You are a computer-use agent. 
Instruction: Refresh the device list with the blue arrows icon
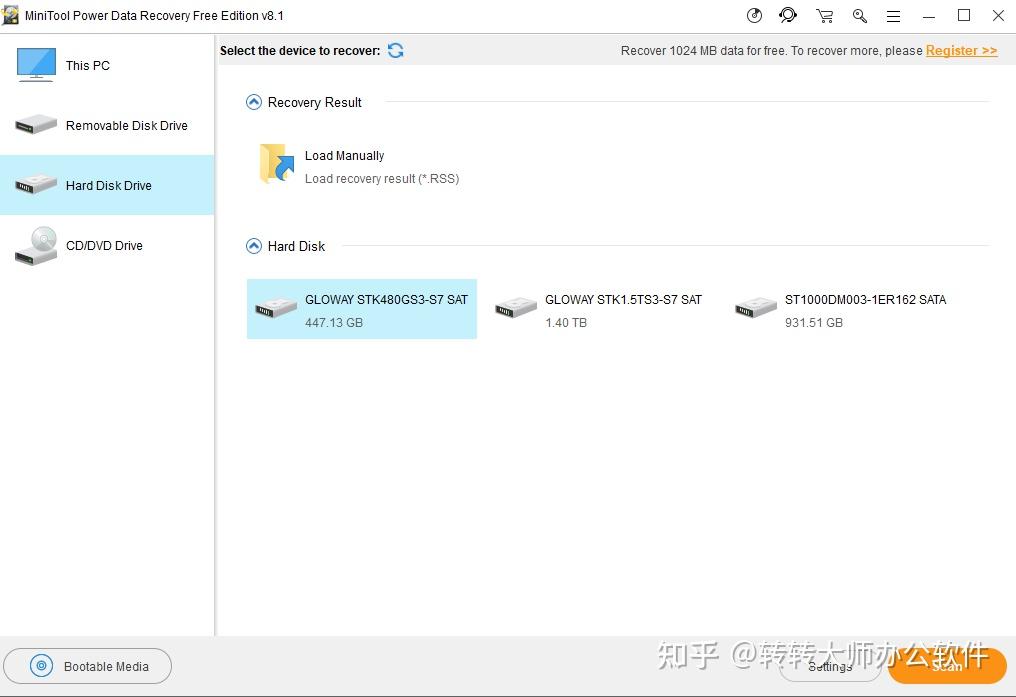[x=395, y=51]
